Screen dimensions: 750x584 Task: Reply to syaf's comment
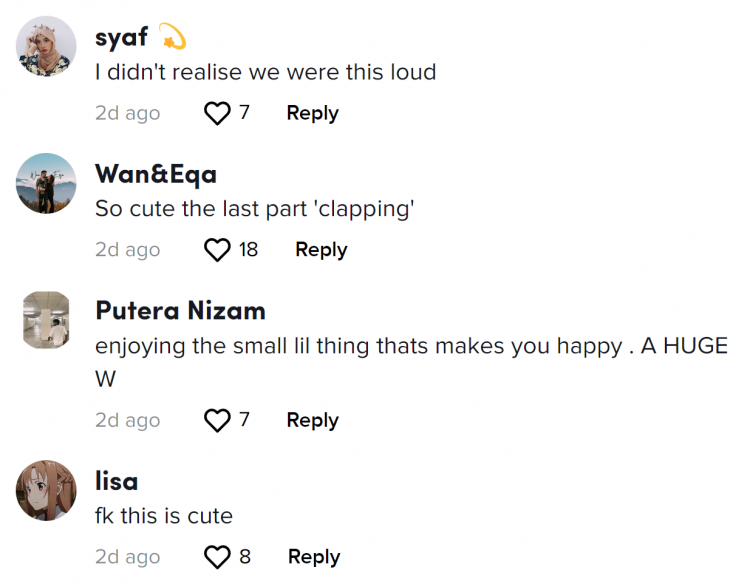312,113
